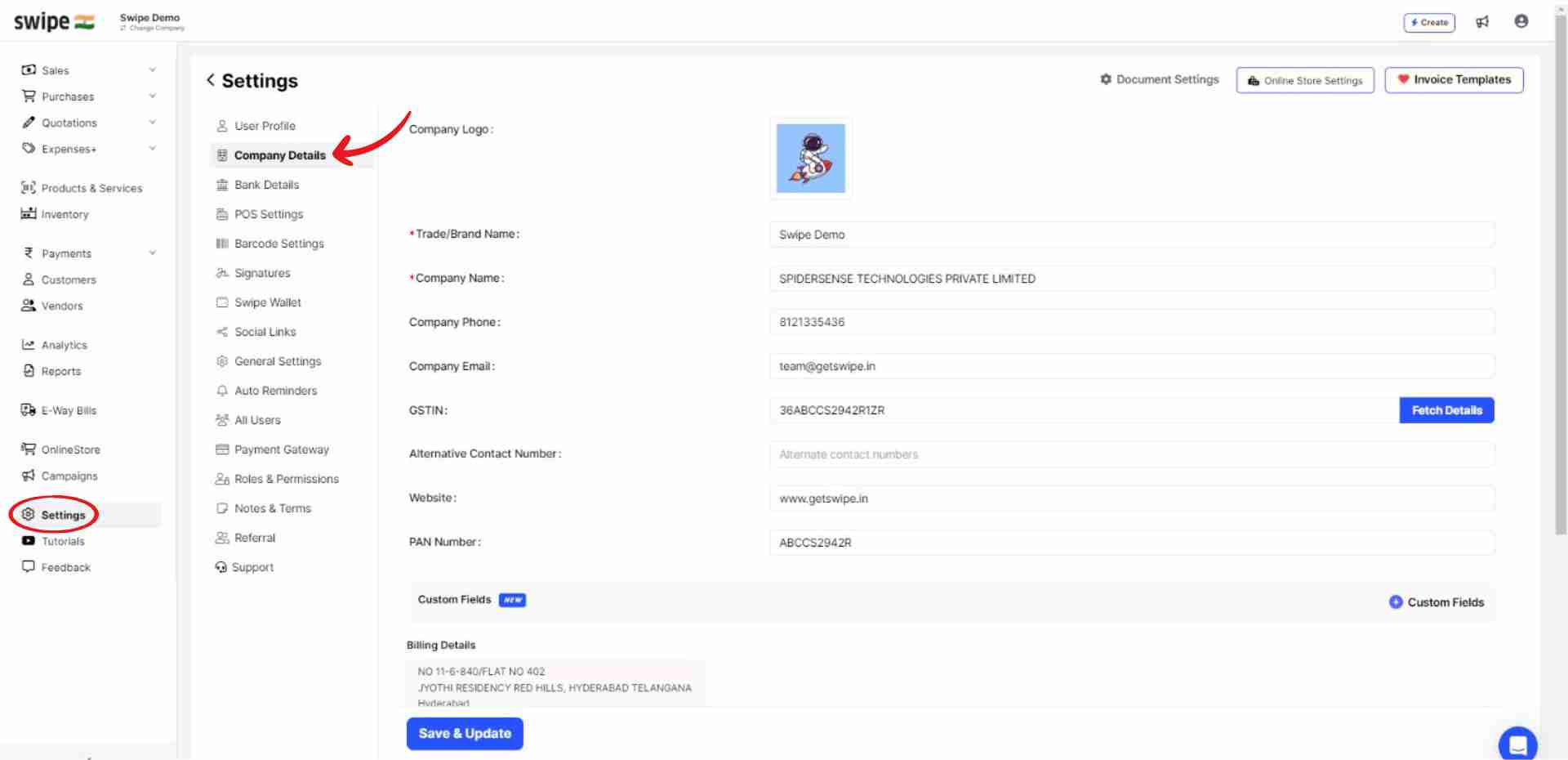Image resolution: width=1568 pixels, height=760 pixels.
Task: Click the Products & Services barcode icon
Action: [x=29, y=187]
